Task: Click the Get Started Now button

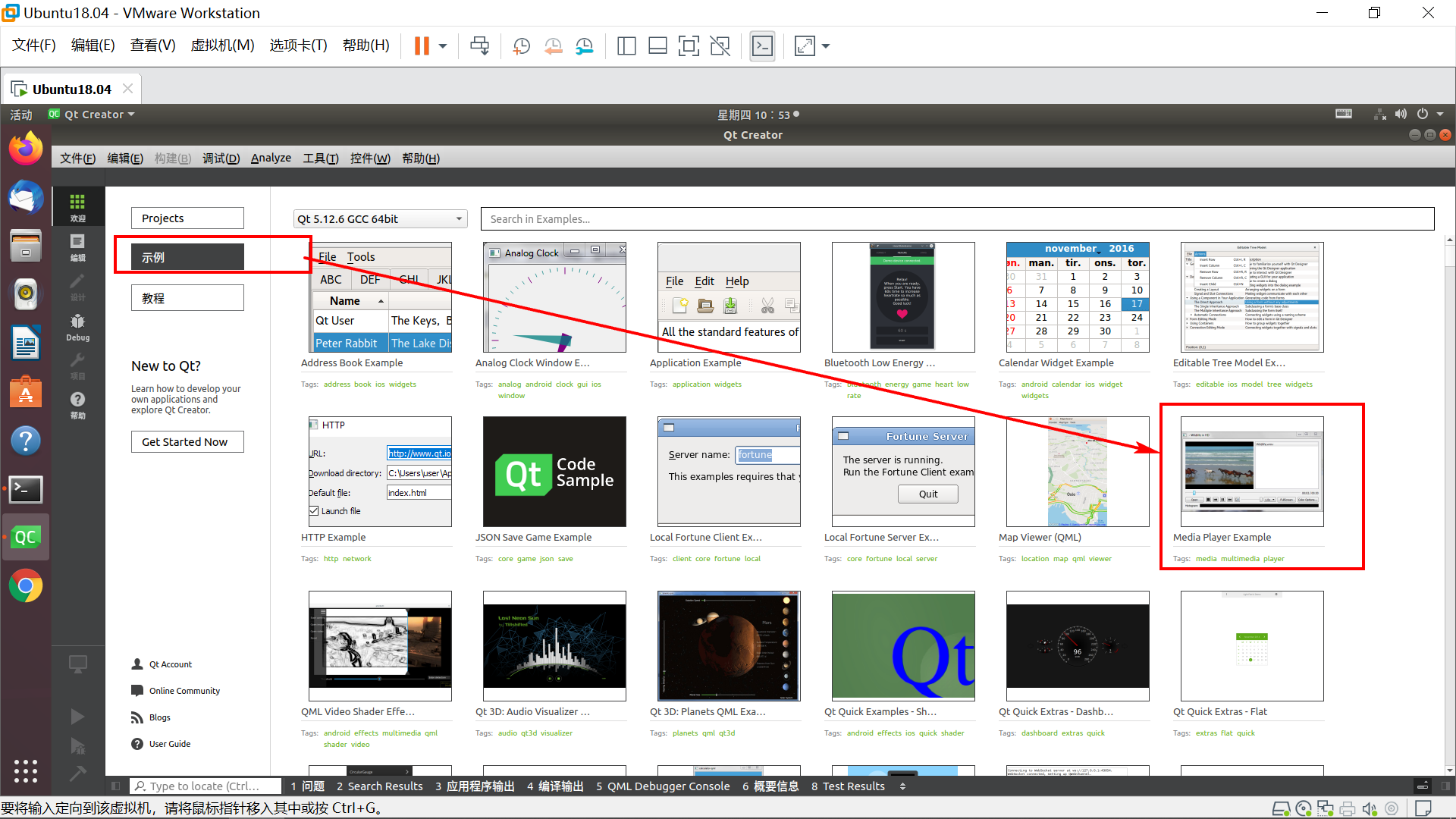Action: [187, 442]
